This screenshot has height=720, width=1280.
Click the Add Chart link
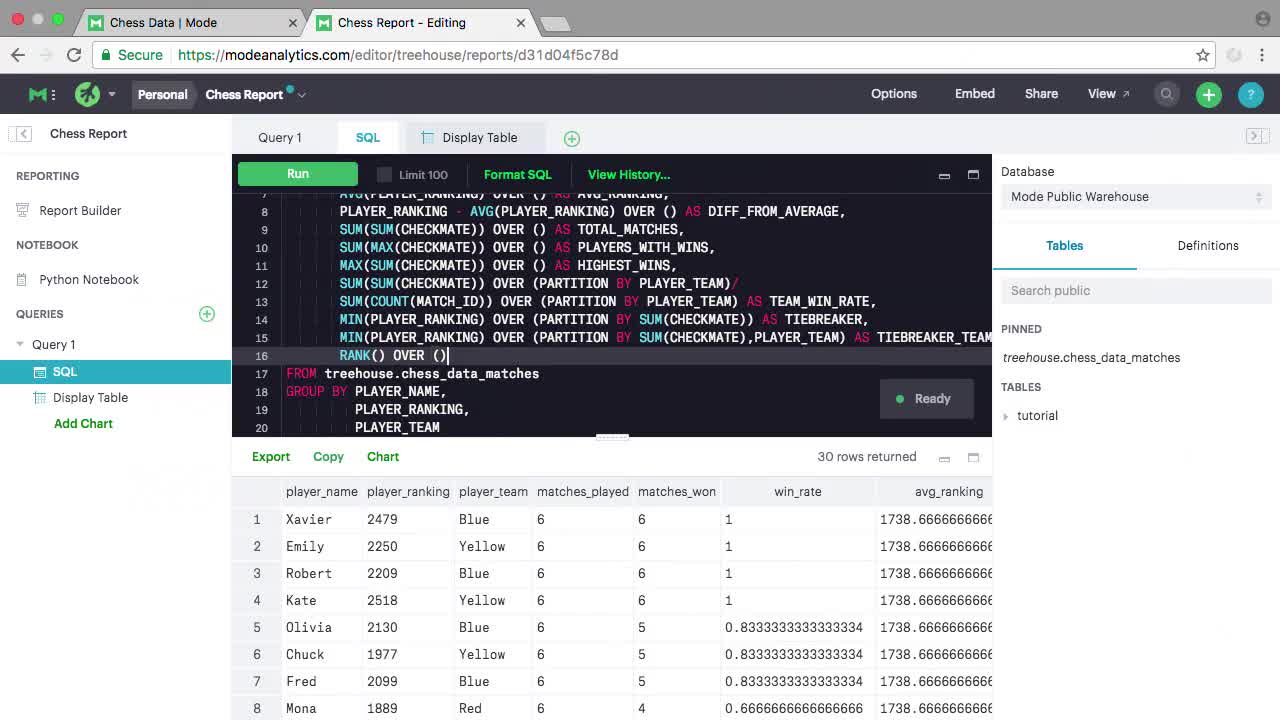(83, 424)
